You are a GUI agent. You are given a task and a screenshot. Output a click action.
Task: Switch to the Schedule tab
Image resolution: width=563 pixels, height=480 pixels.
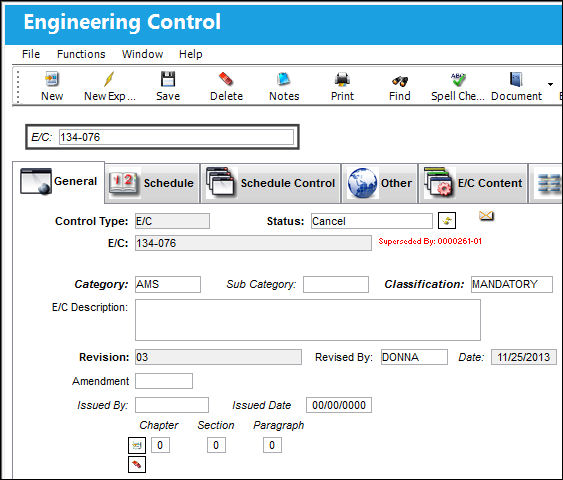point(152,183)
